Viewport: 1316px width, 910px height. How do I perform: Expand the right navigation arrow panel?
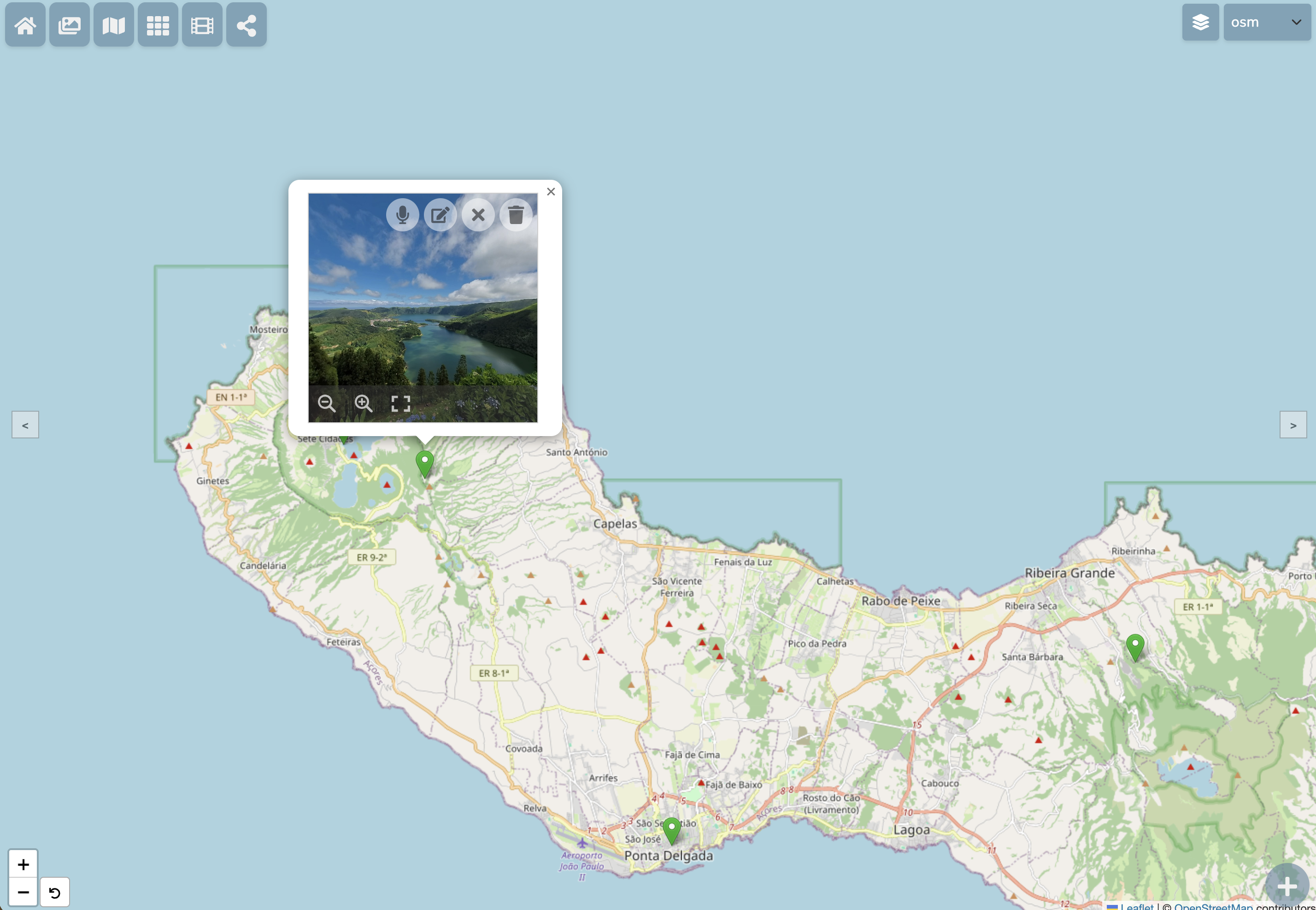(x=1292, y=424)
